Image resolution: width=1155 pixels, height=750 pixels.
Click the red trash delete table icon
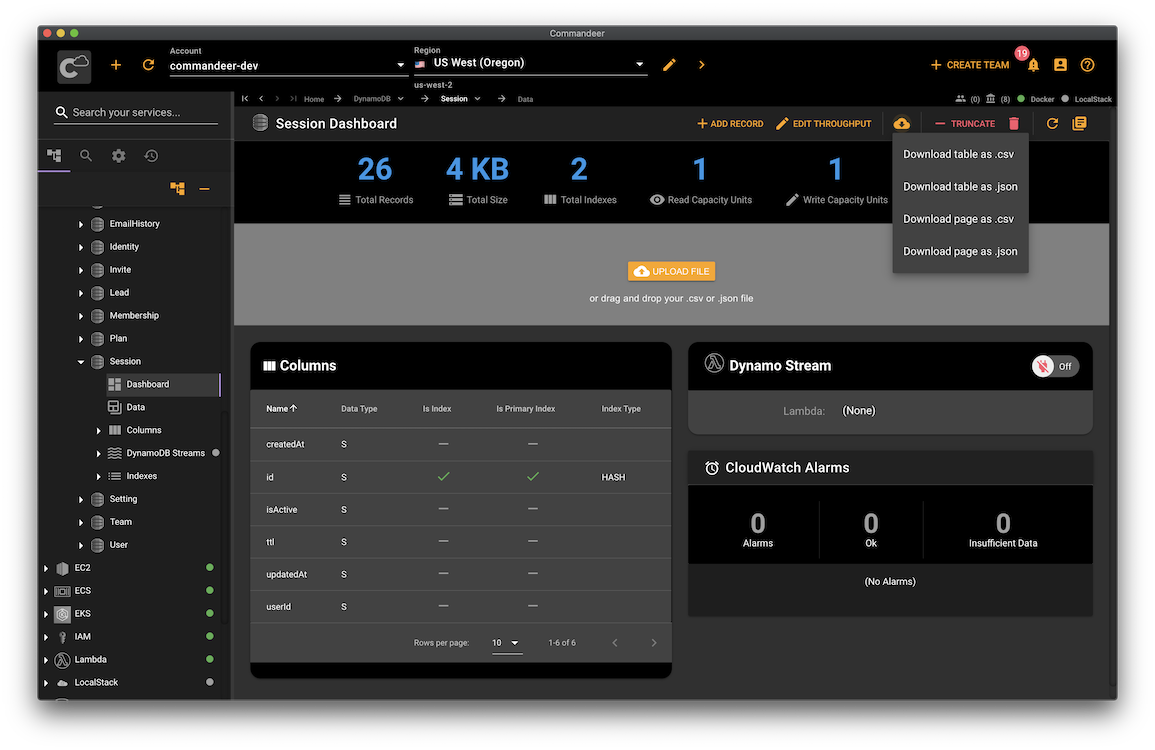(x=1014, y=124)
